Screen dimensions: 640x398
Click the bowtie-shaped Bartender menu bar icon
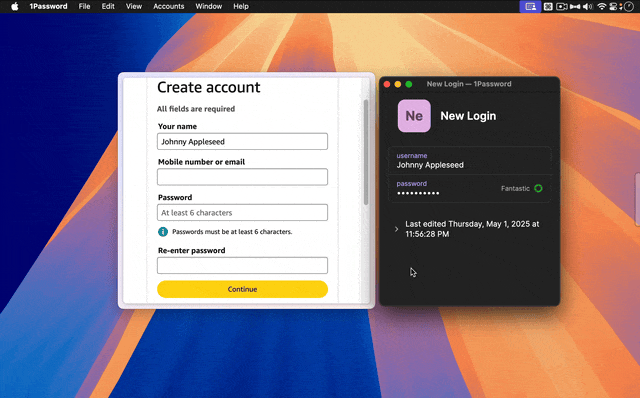[x=575, y=7]
